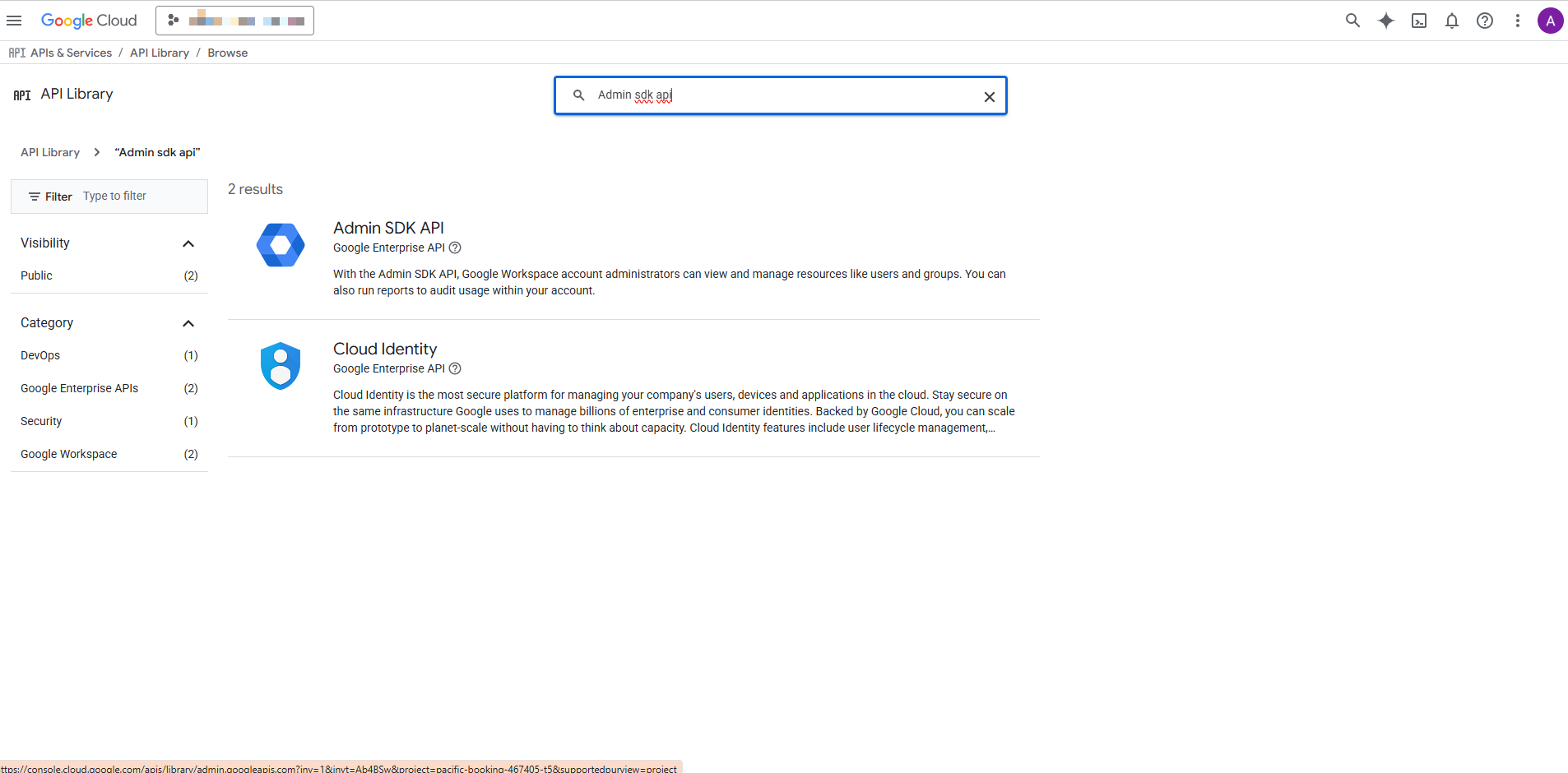Click help icon next to Admin SDK's Google Enterprise API
1568x773 pixels.
pyautogui.click(x=455, y=248)
